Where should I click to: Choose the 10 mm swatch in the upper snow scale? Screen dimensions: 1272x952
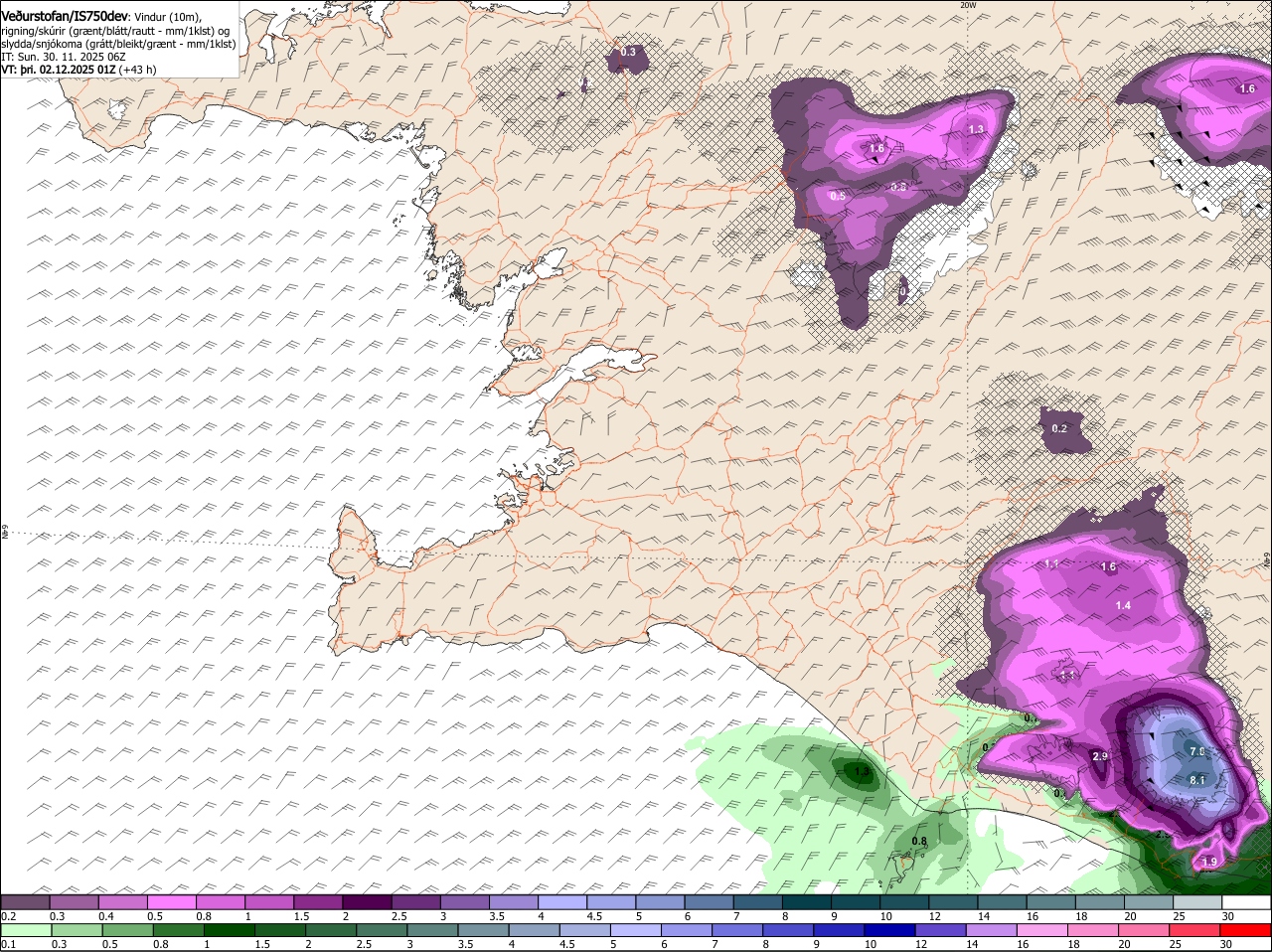point(903,902)
